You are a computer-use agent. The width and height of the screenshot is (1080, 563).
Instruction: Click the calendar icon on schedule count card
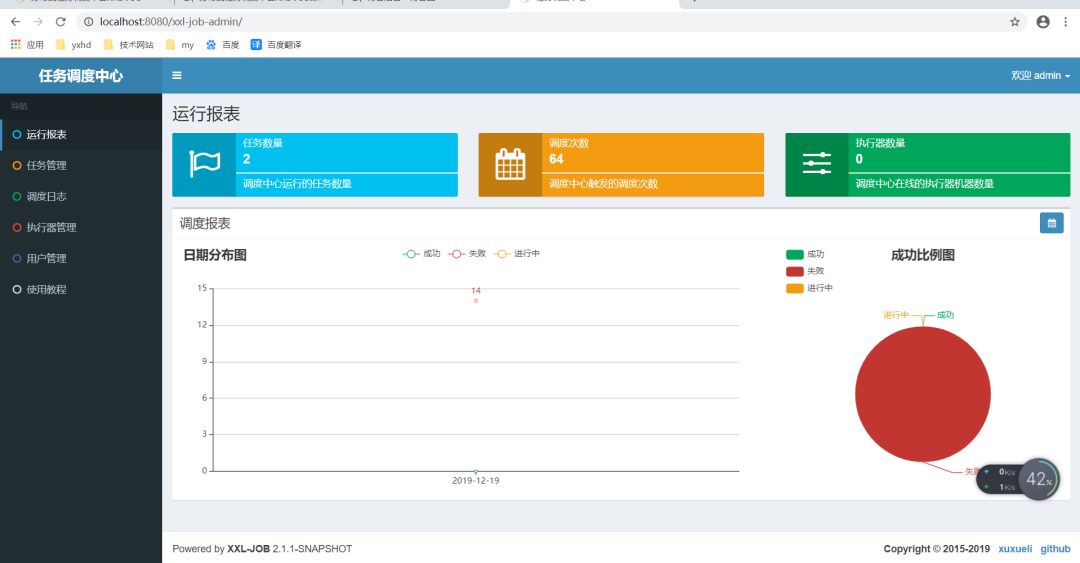pos(510,165)
